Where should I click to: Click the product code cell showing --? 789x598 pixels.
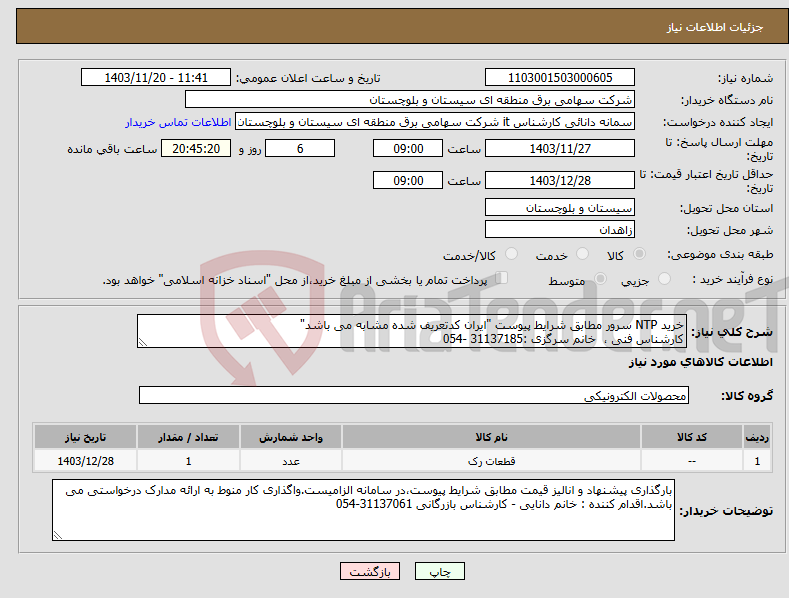(692, 461)
